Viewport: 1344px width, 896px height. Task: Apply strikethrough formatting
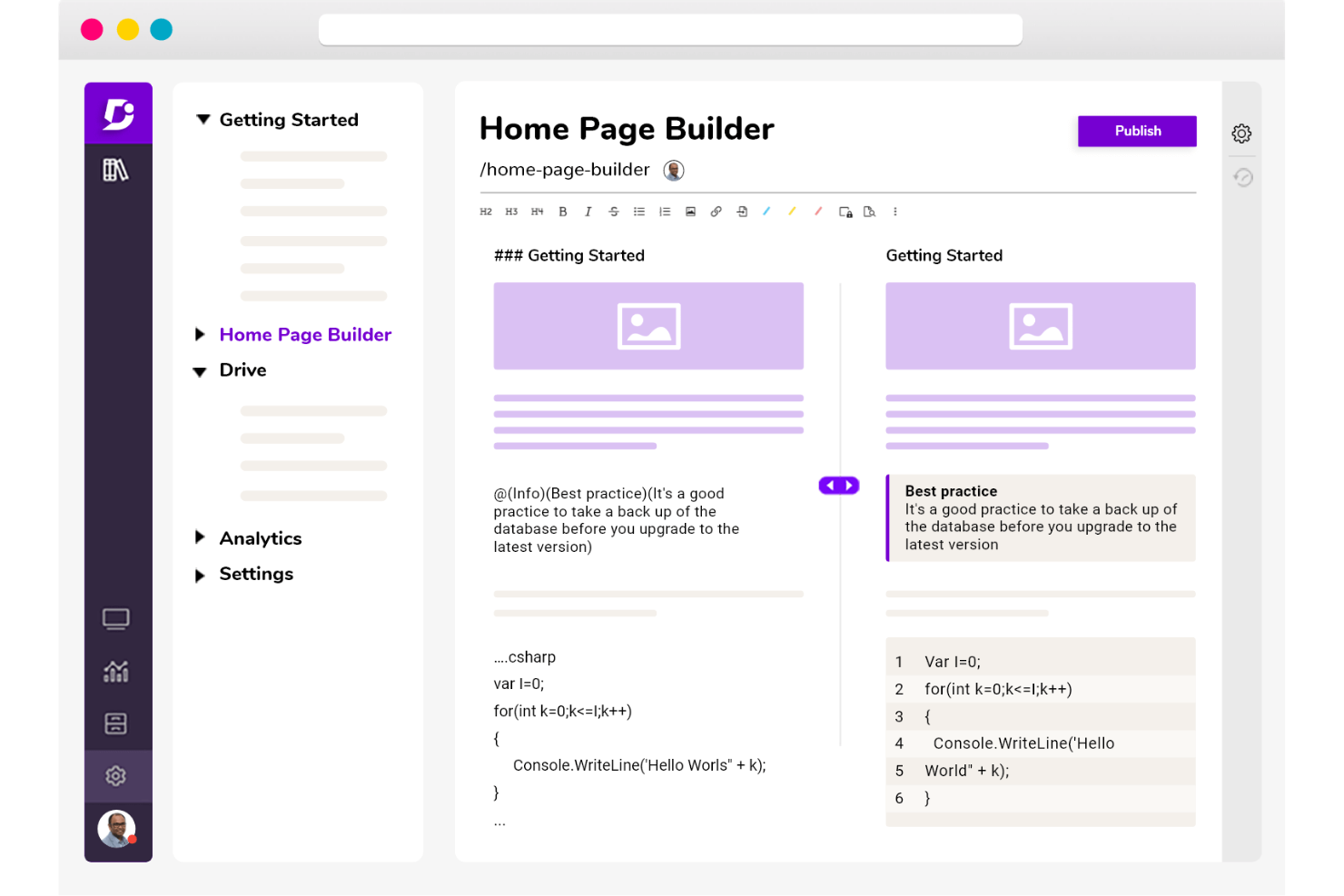tap(614, 212)
